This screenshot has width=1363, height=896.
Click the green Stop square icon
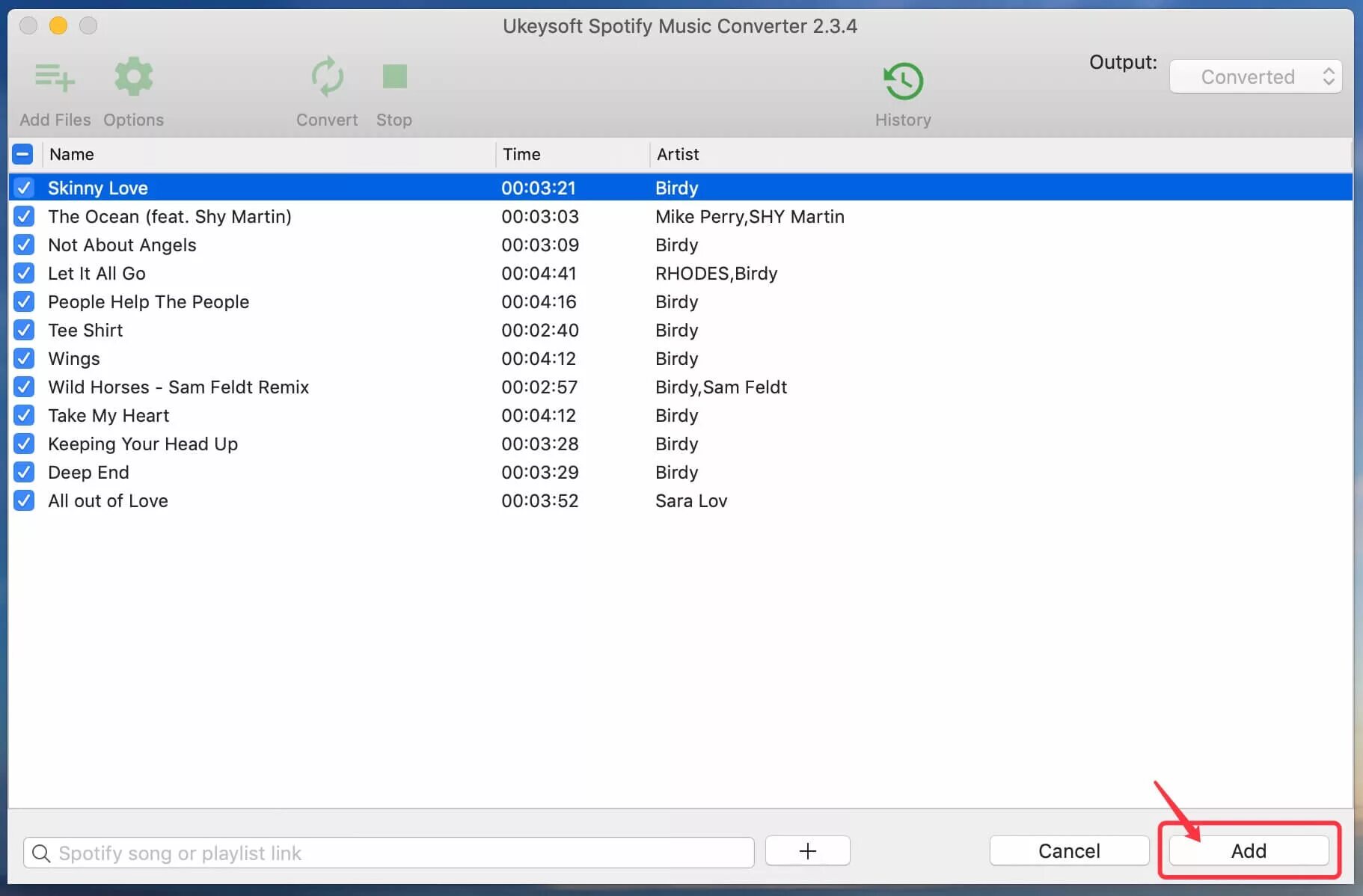[x=394, y=76]
